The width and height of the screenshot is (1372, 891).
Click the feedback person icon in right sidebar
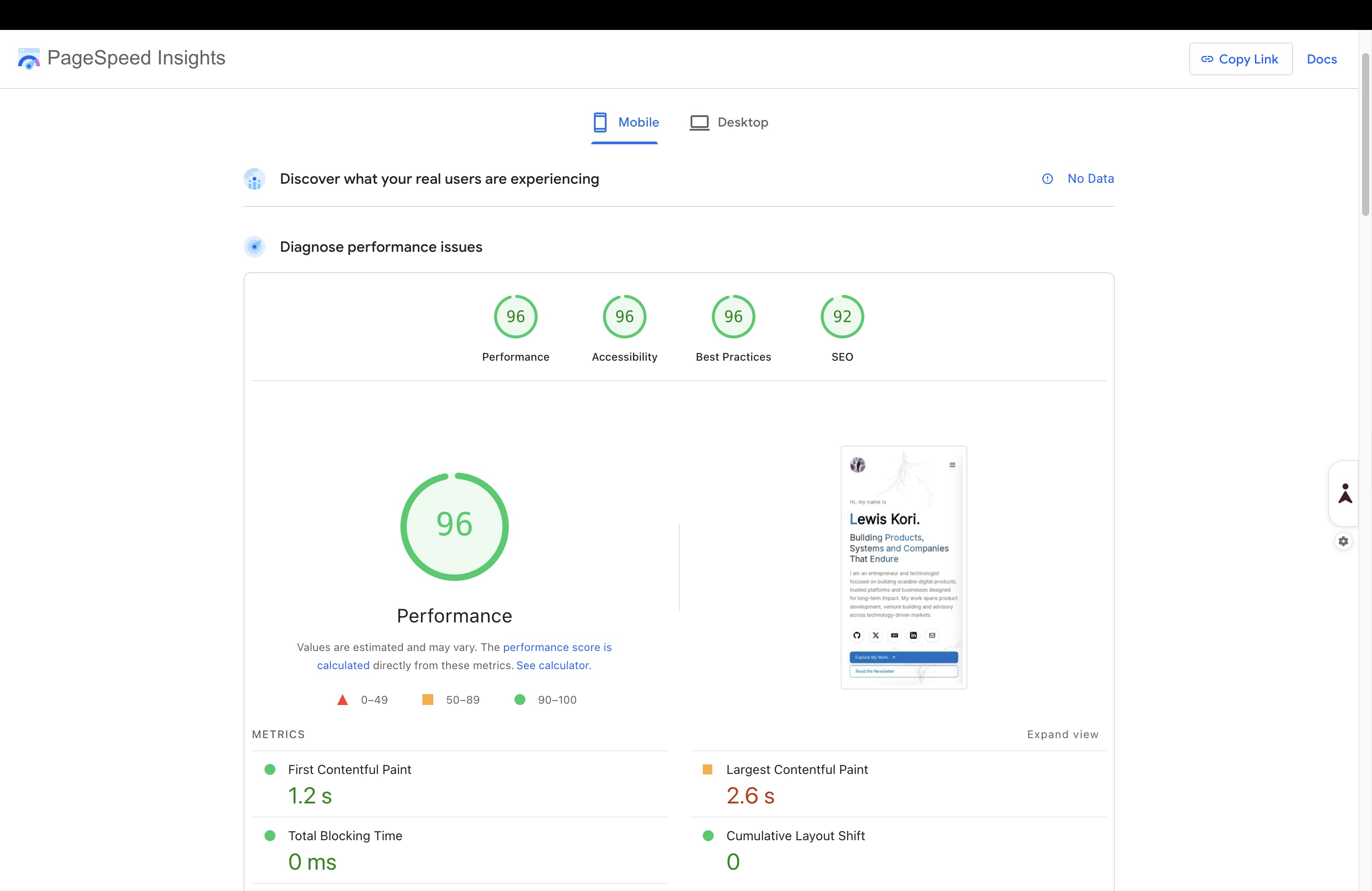pyautogui.click(x=1344, y=493)
